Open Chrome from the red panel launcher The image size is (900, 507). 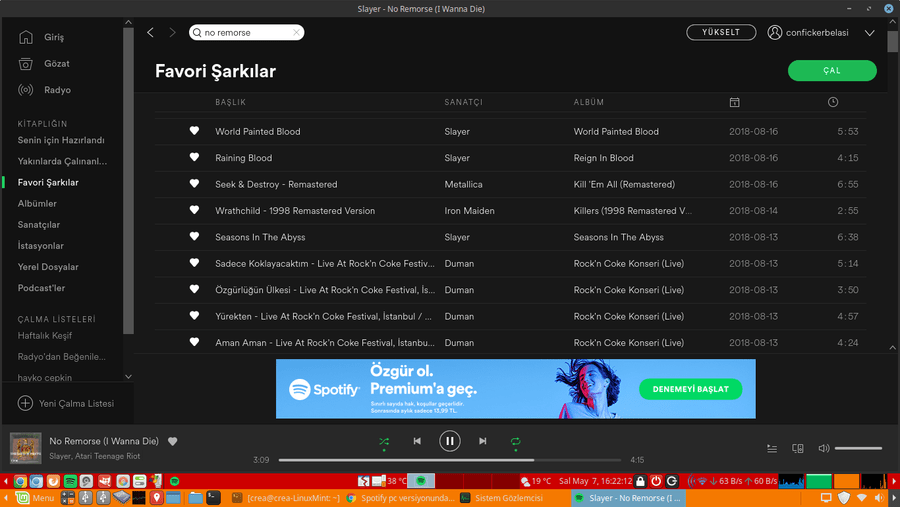20,481
